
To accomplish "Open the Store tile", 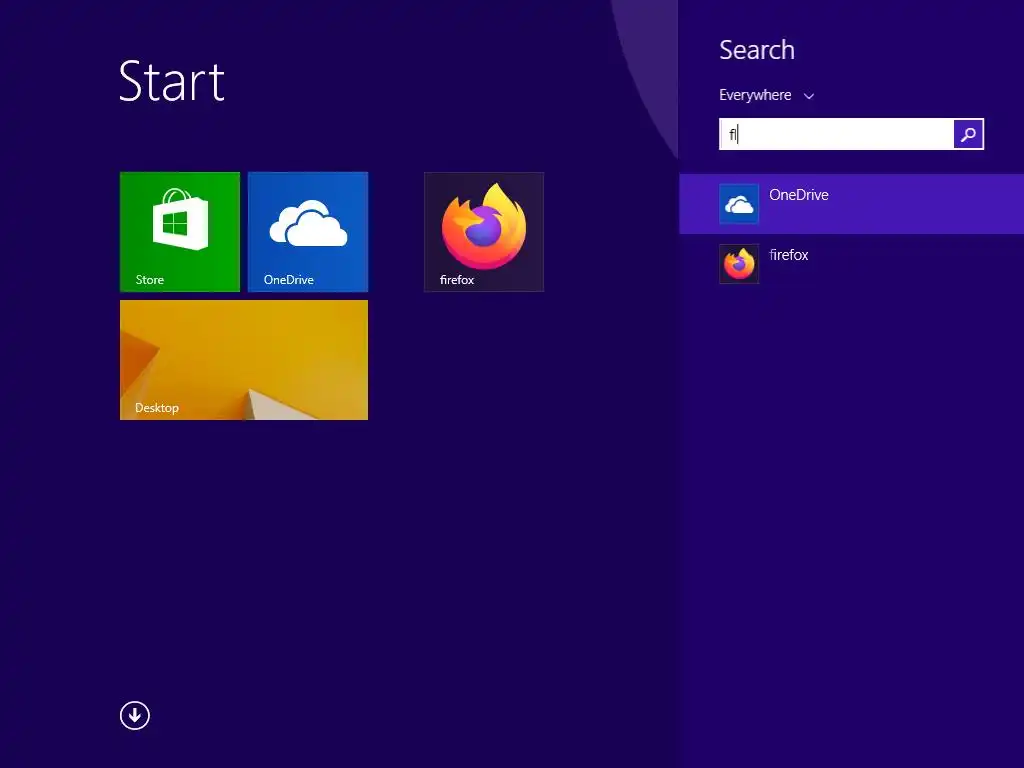I will [x=180, y=232].
